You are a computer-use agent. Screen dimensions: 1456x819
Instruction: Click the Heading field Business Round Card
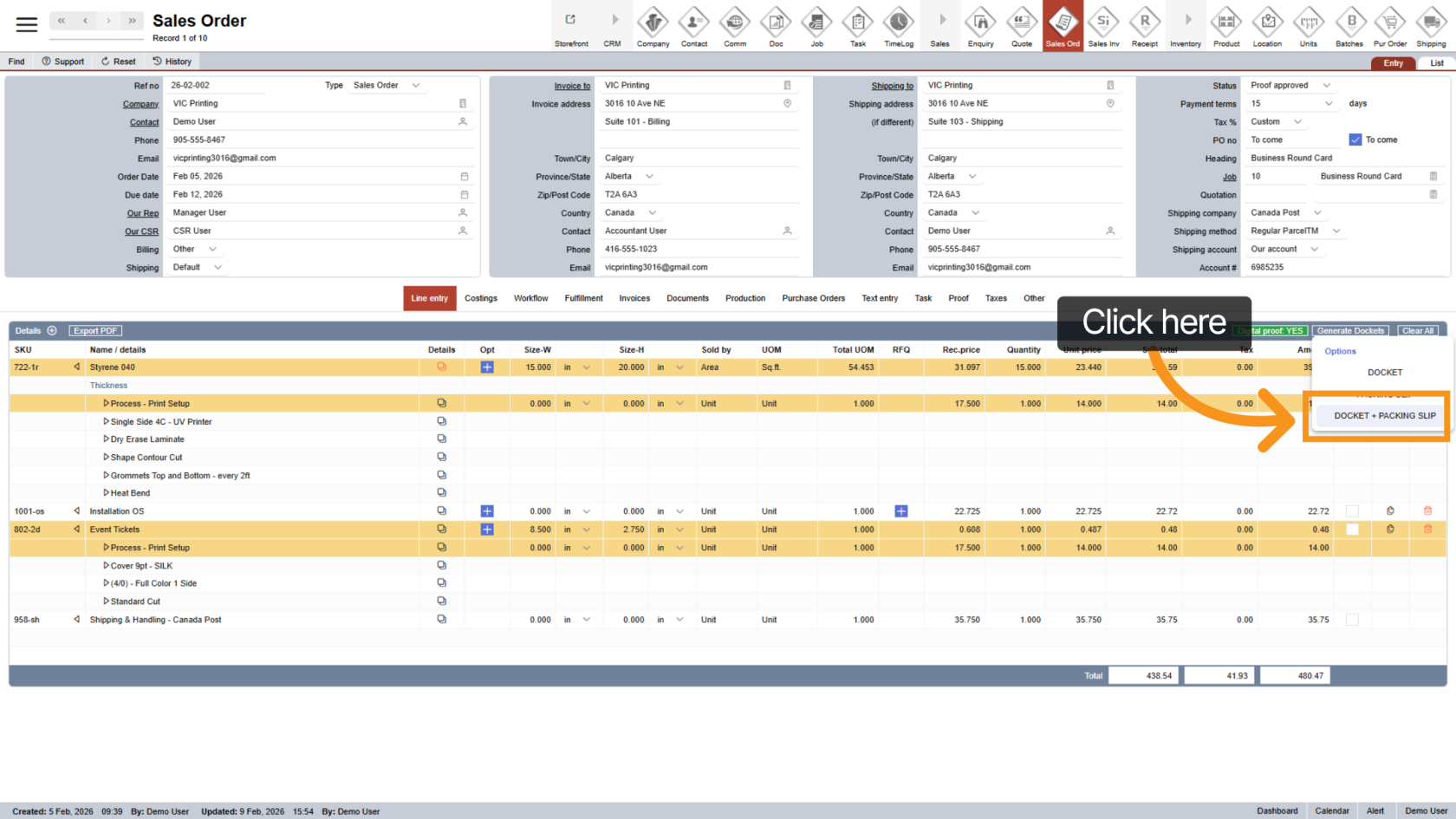1343,158
